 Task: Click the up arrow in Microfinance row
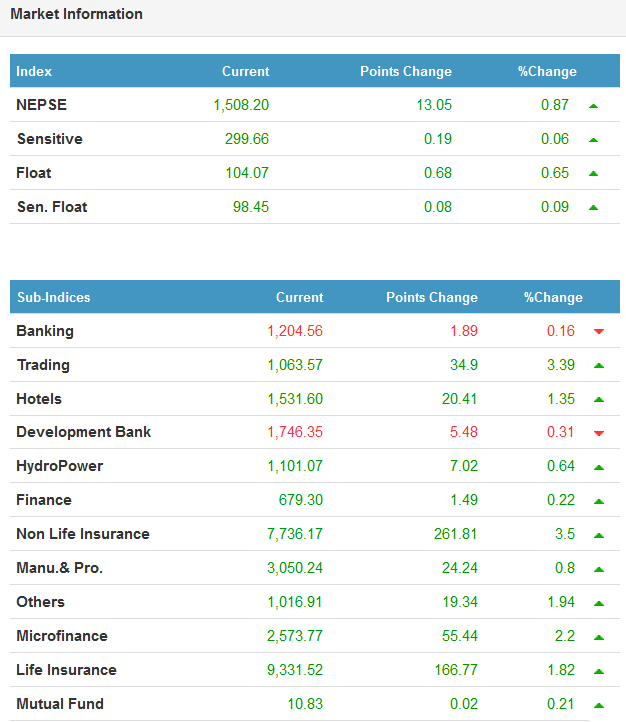click(x=599, y=637)
